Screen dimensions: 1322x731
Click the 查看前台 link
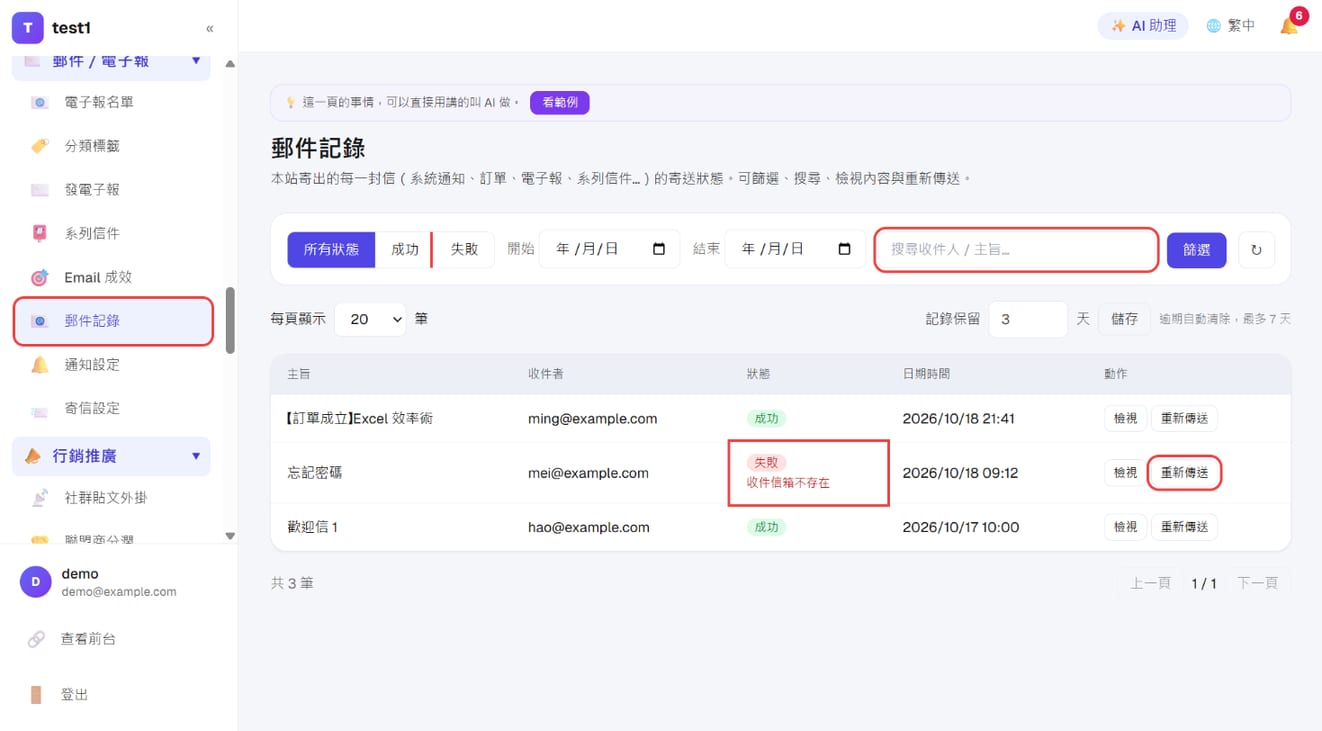88,639
